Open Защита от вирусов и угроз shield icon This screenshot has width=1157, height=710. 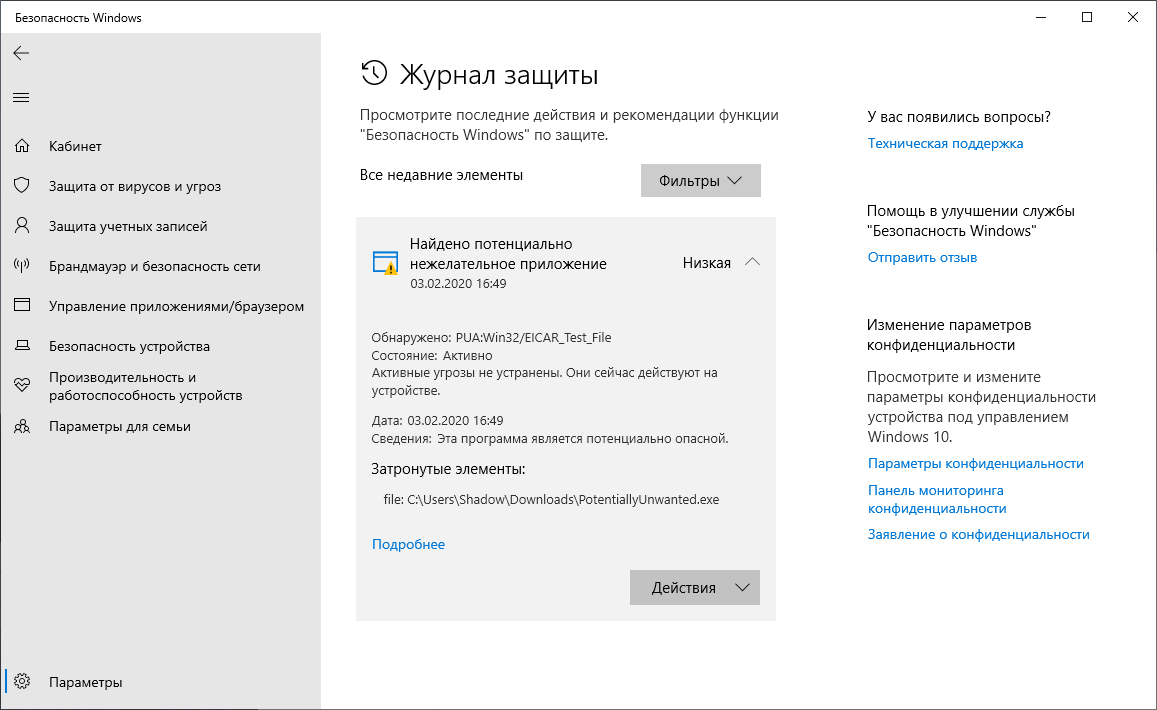point(20,185)
